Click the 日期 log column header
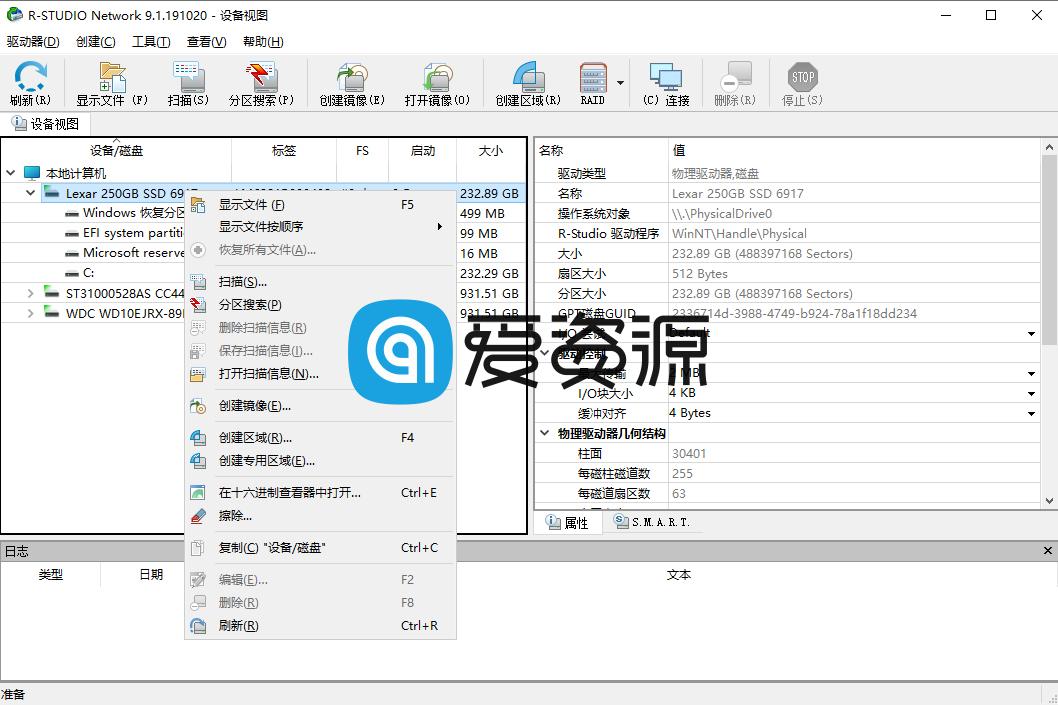This screenshot has height=705, width=1058. 151,575
